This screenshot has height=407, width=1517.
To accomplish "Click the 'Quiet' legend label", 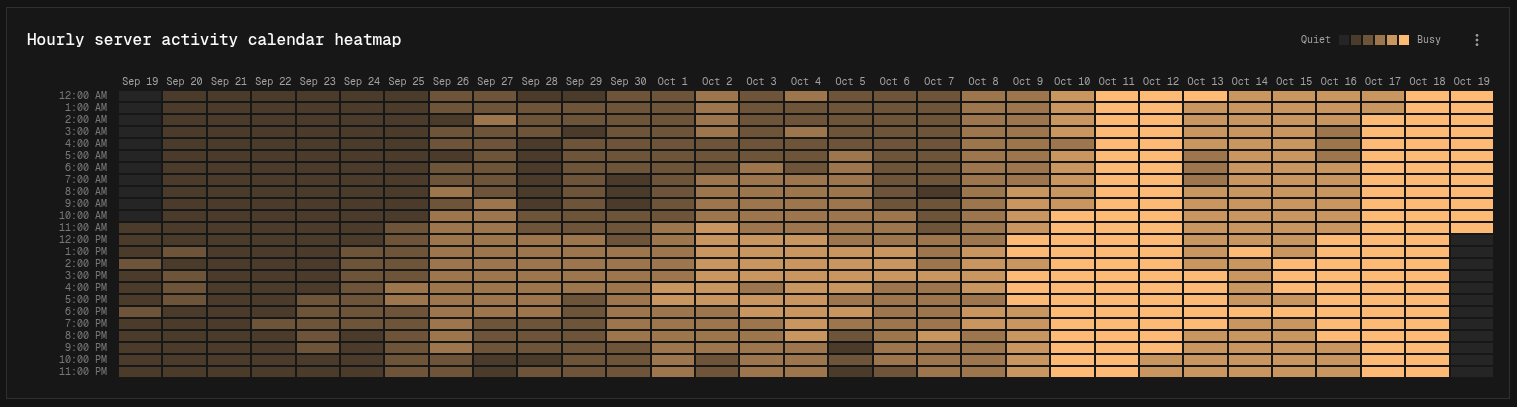I will pyautogui.click(x=1315, y=40).
